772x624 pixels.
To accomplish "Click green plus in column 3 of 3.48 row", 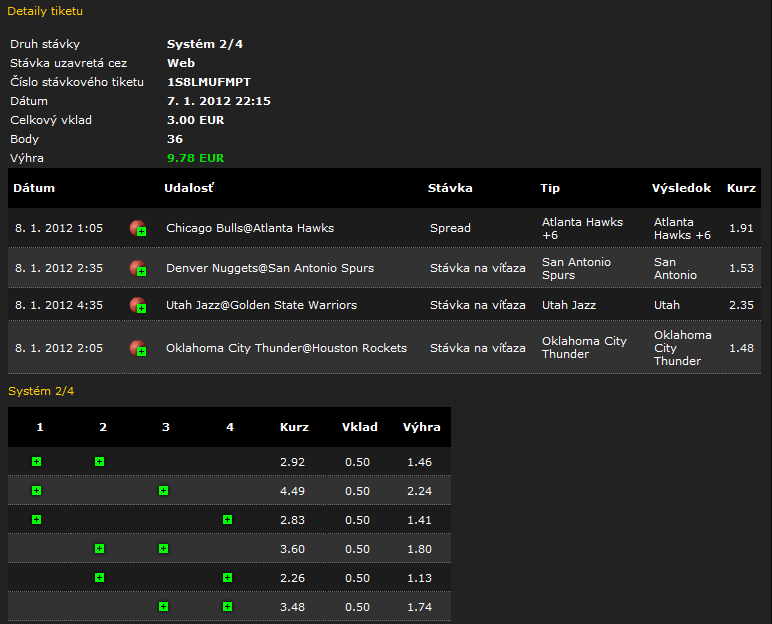I will coord(163,606).
